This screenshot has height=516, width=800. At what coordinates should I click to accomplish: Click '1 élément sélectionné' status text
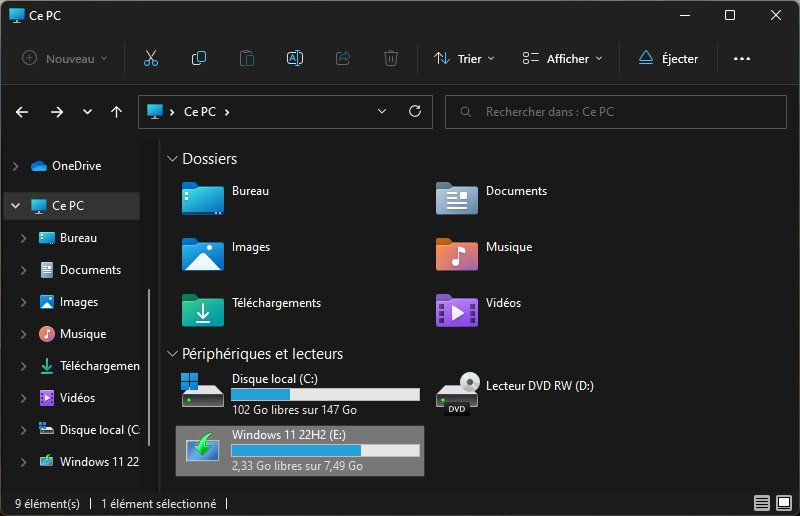tap(159, 504)
